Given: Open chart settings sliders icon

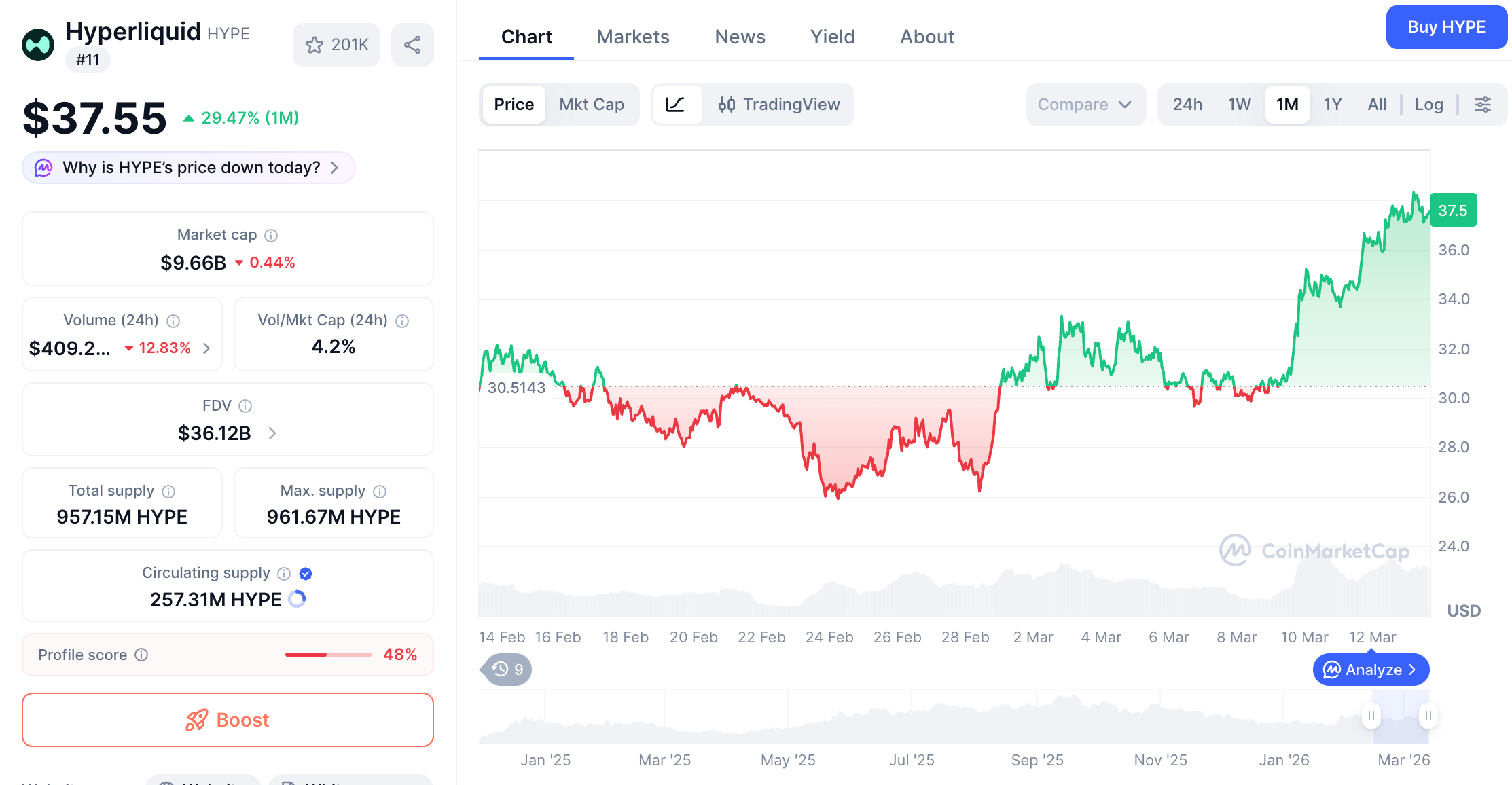Looking at the screenshot, I should pos(1483,105).
